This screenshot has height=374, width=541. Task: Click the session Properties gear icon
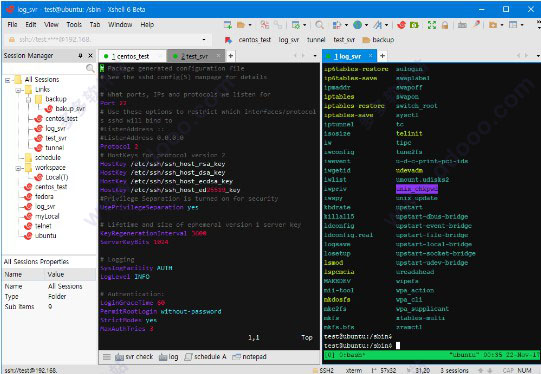296,25
